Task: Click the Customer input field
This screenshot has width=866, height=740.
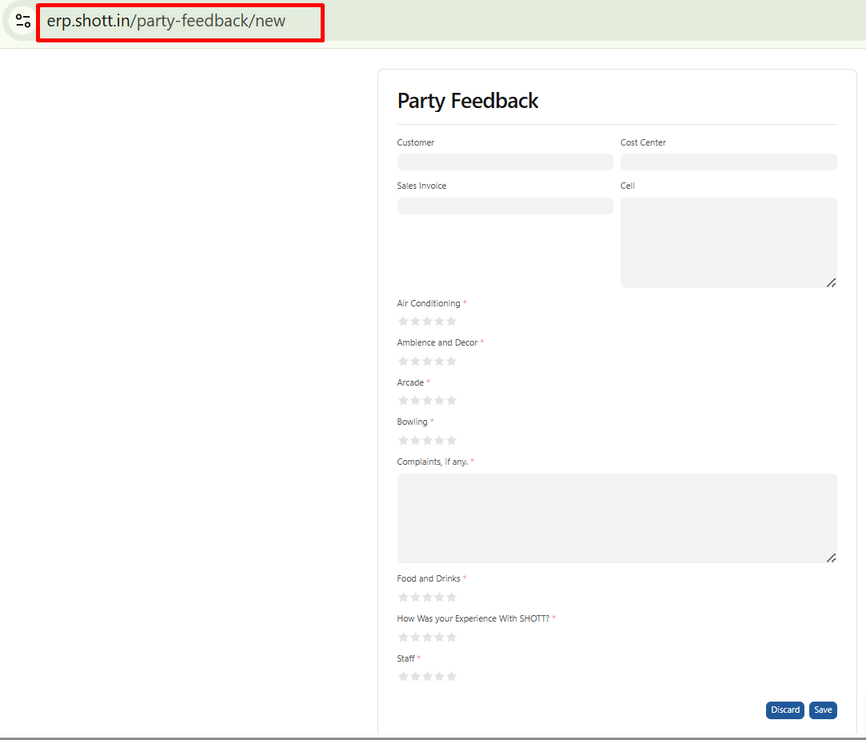Action: [504, 162]
